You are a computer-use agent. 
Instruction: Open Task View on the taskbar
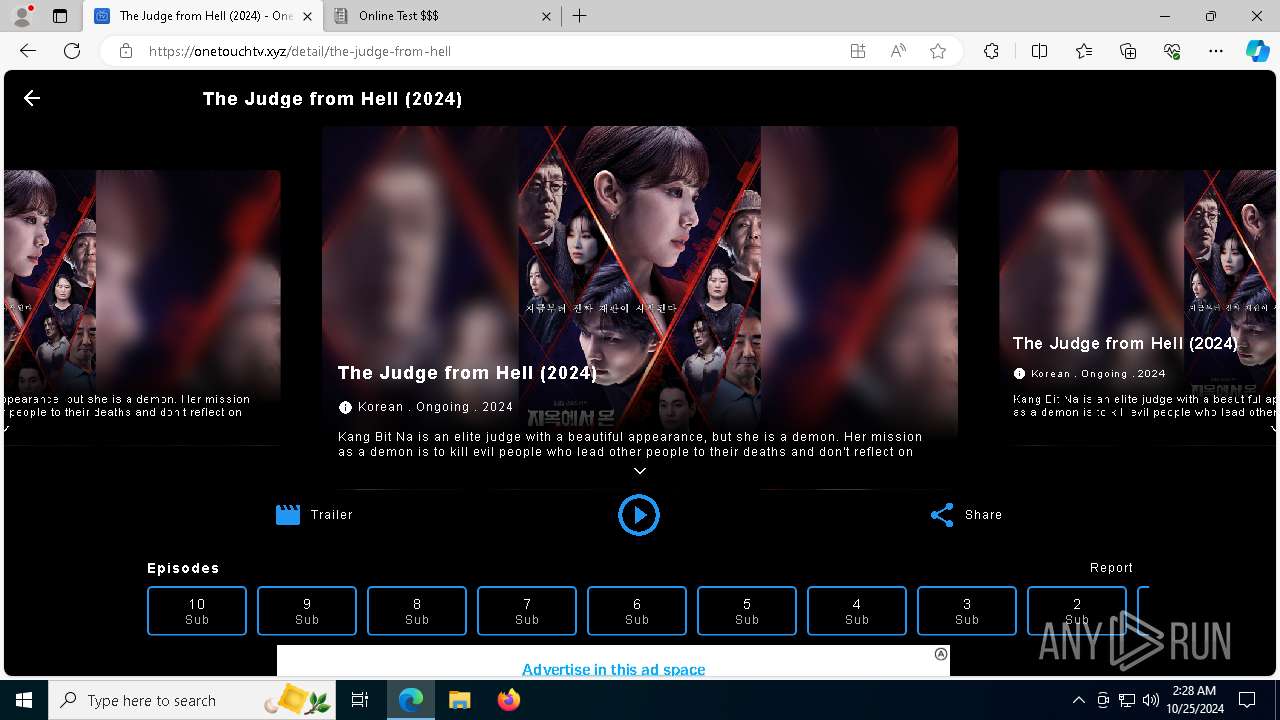pyautogui.click(x=360, y=700)
